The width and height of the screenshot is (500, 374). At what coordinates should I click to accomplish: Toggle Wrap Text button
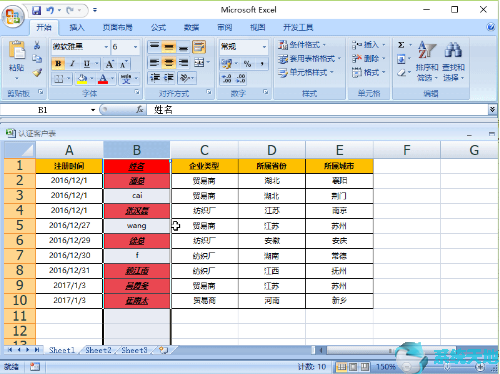point(199,47)
